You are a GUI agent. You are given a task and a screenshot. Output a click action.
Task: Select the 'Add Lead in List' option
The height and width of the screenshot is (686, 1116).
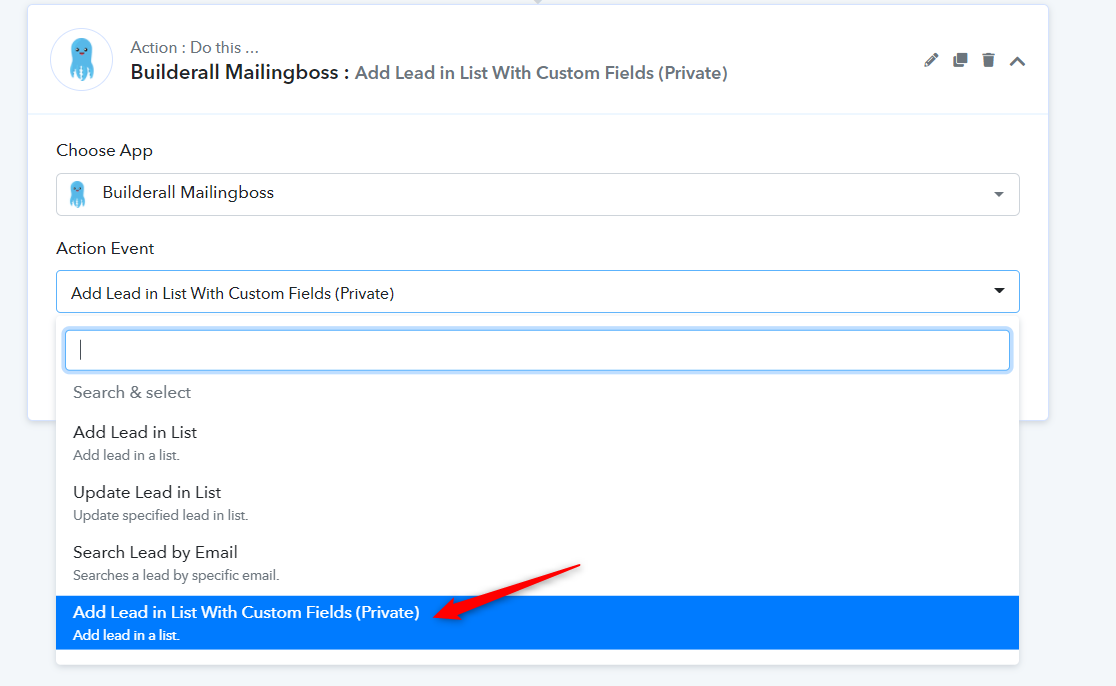click(x=537, y=443)
